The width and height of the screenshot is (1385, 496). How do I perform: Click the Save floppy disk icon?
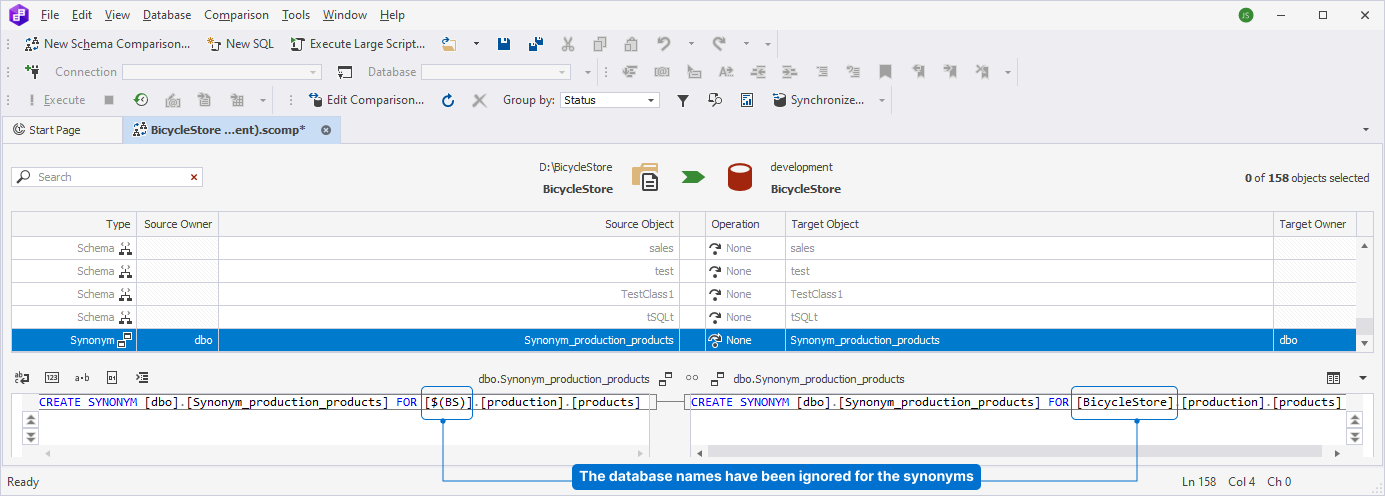505,44
